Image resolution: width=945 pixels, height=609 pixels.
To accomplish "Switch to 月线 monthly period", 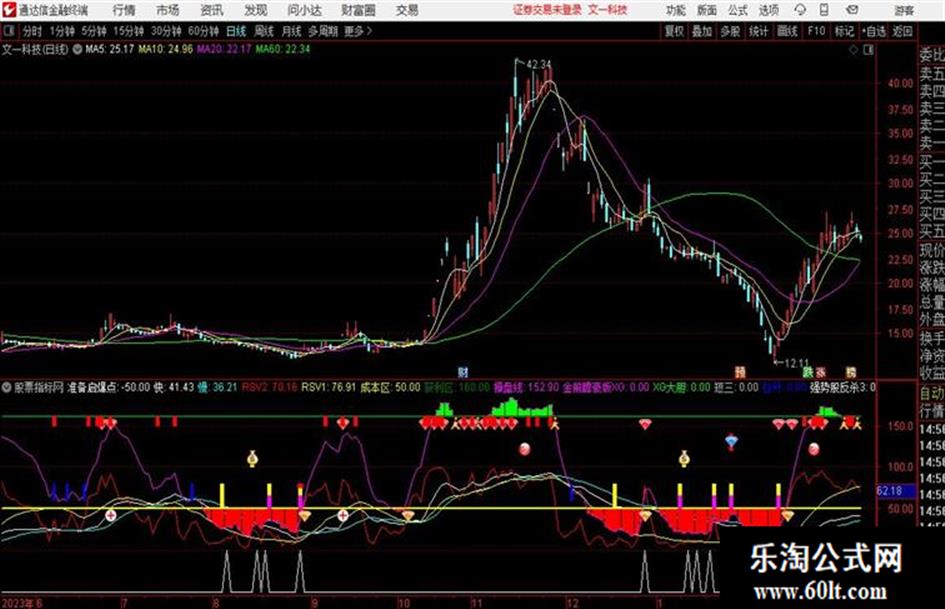I will [x=292, y=31].
